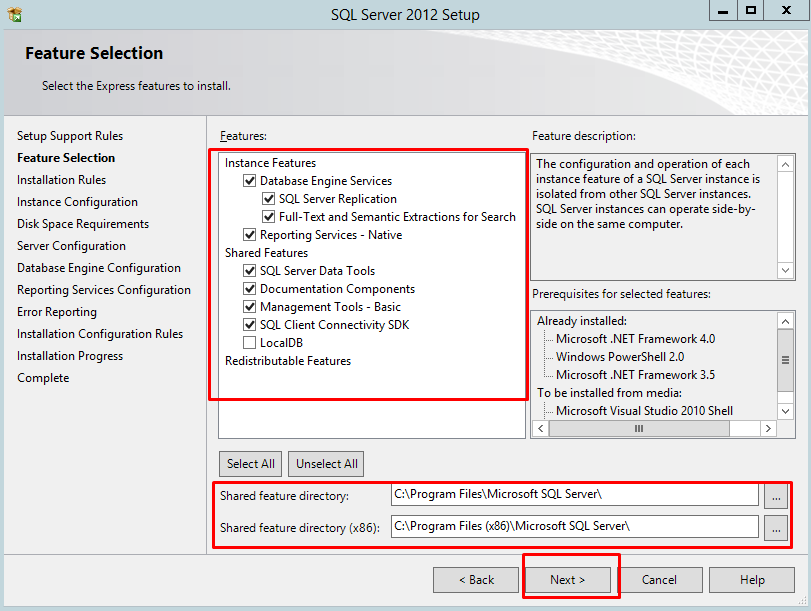The width and height of the screenshot is (811, 611).
Task: Minimize the SQL Server 2012 Setup window
Action: pos(723,10)
